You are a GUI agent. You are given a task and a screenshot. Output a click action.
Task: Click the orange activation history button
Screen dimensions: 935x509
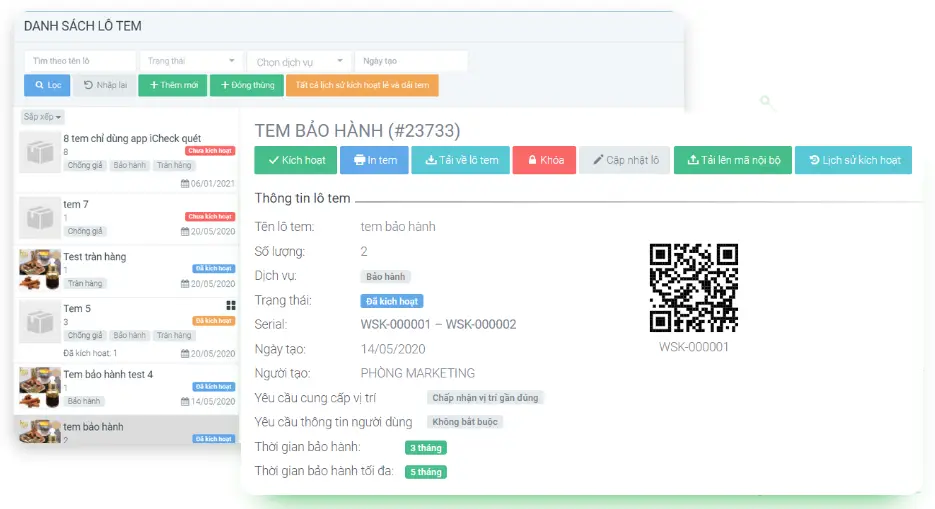click(362, 86)
